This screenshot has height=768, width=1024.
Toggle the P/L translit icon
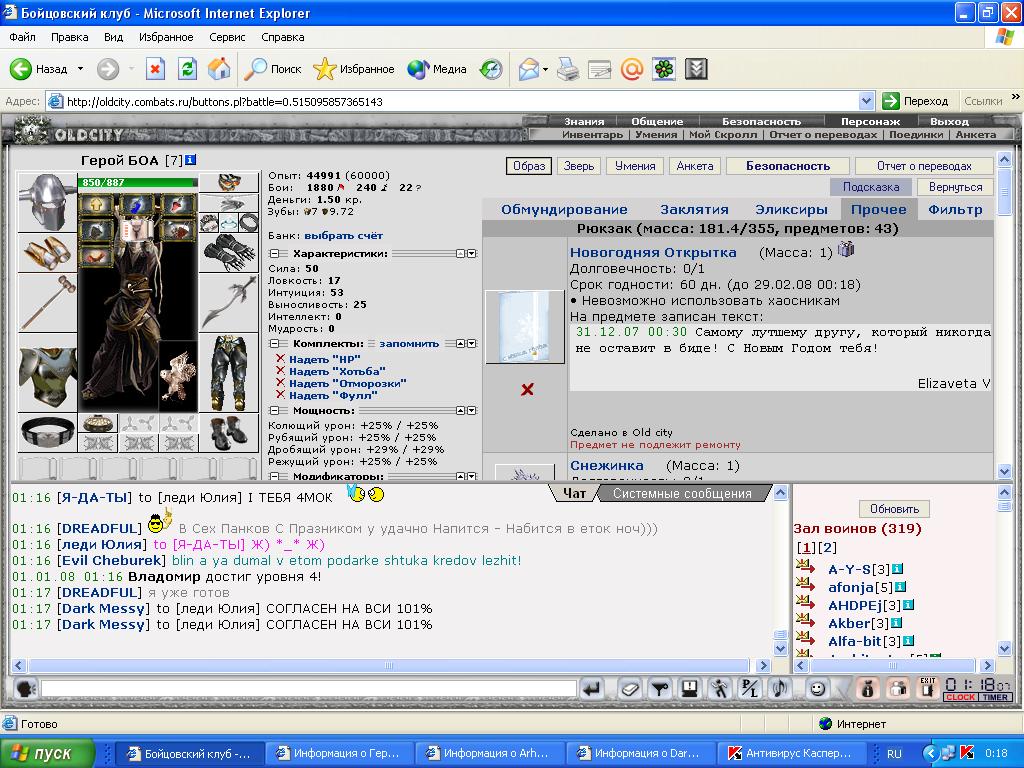click(x=750, y=689)
